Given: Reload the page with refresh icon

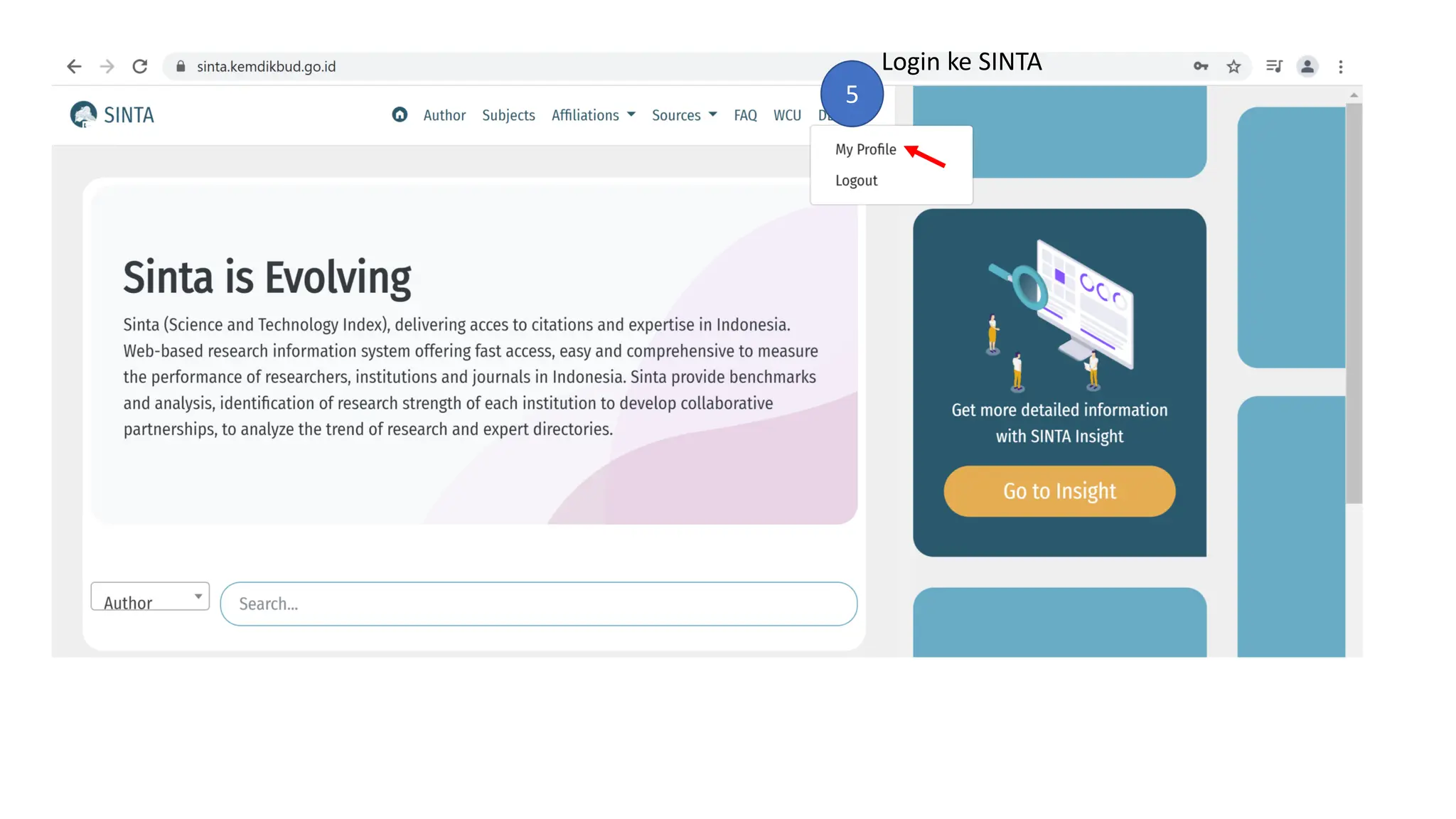Looking at the screenshot, I should pyautogui.click(x=140, y=66).
